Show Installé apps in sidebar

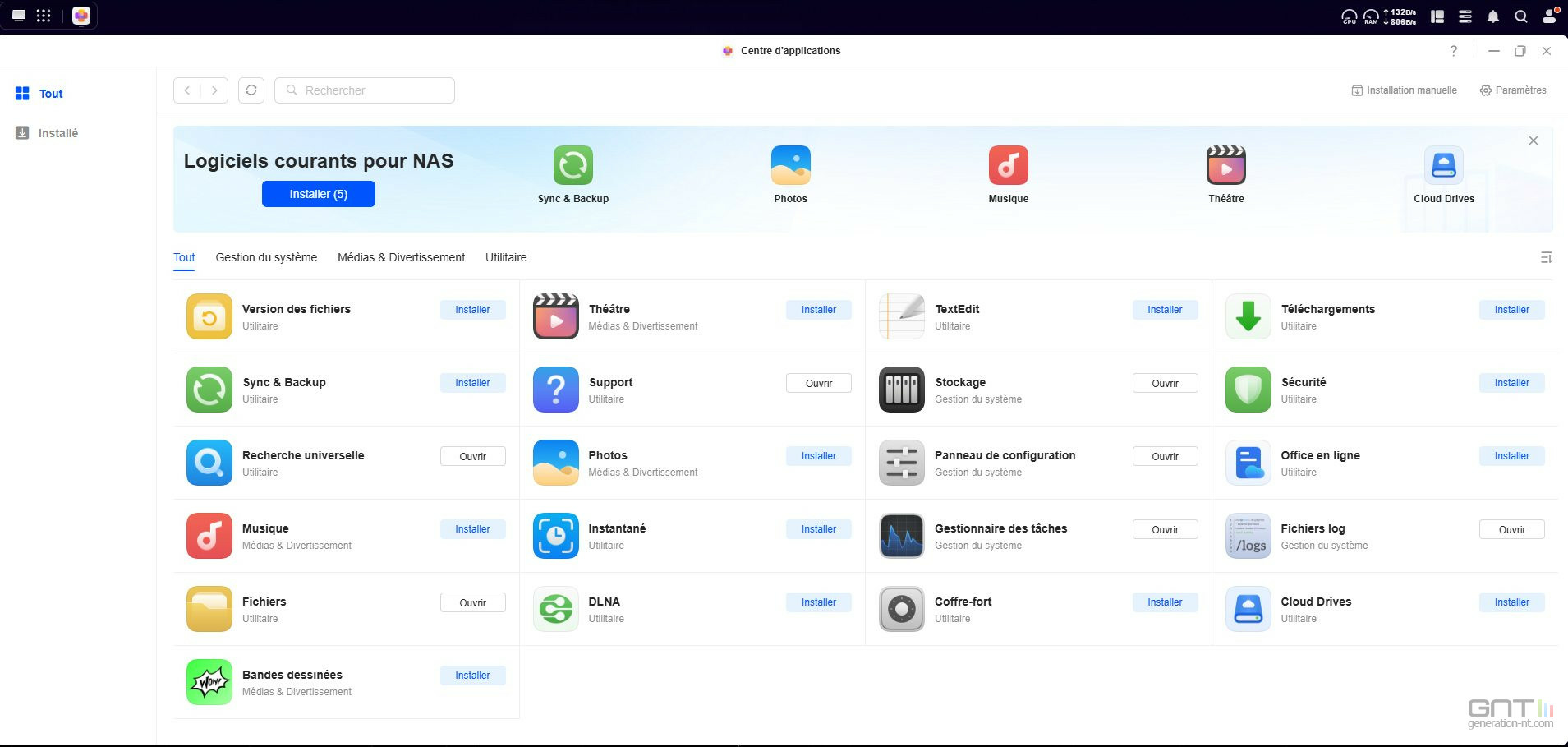(x=57, y=133)
